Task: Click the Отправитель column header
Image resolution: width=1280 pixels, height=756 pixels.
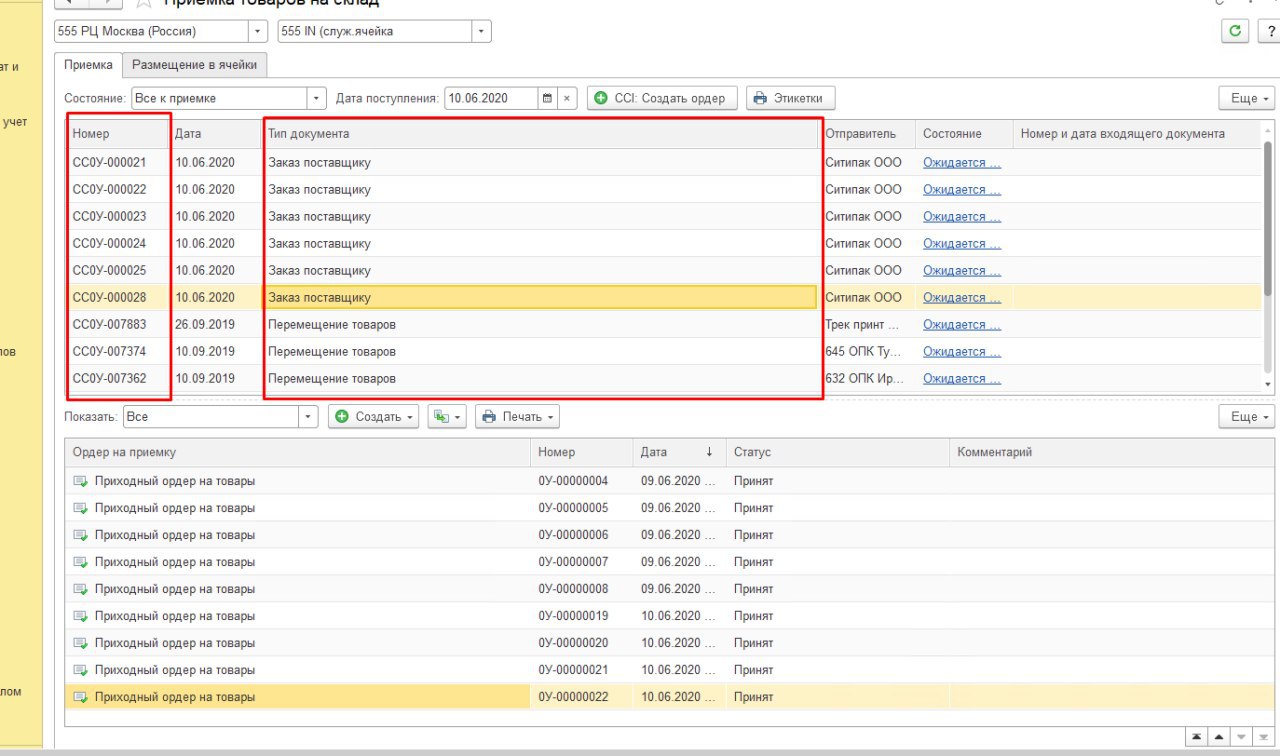Action: coord(867,133)
